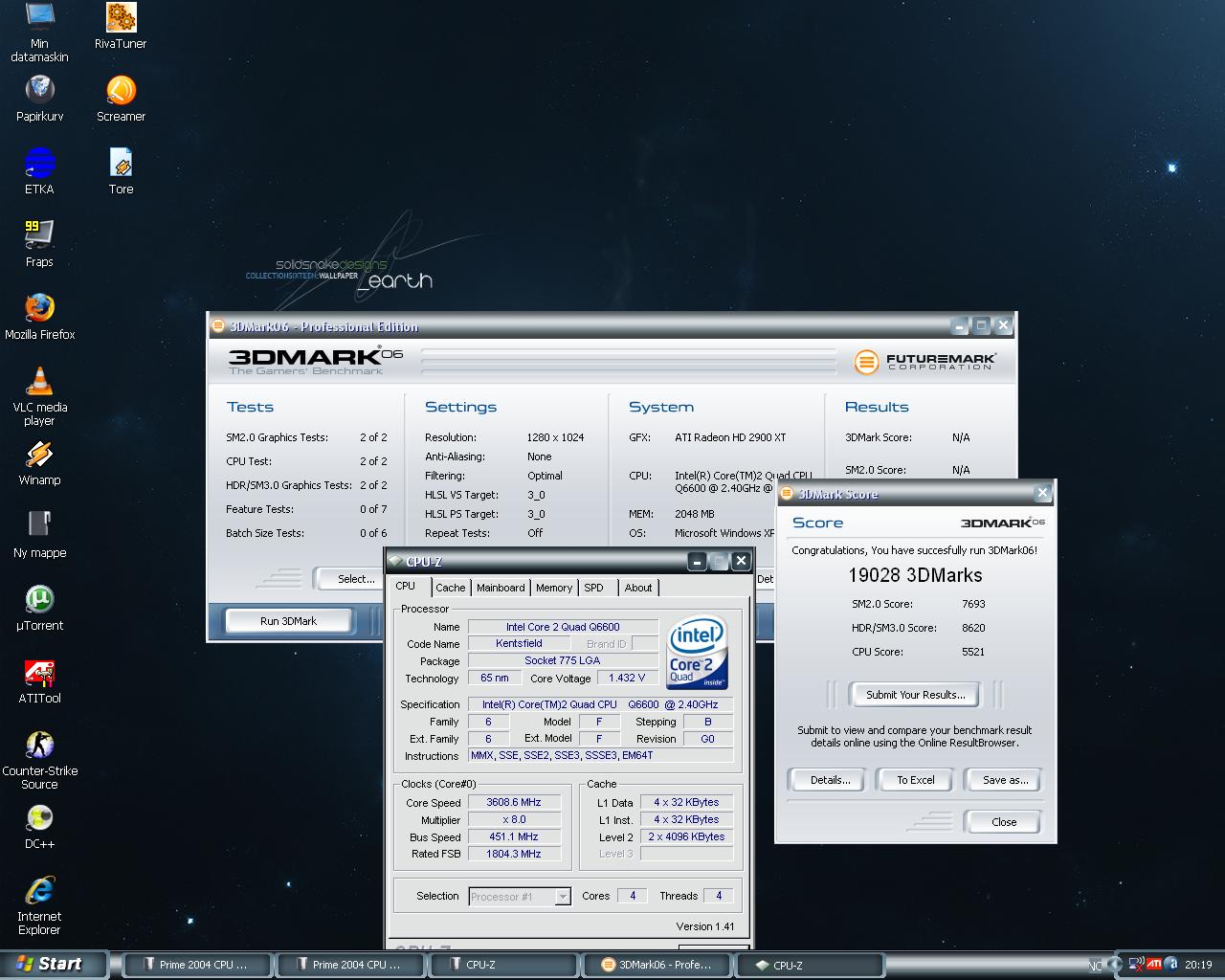Open the Winamp desktop shortcut
1225x980 pixels.
tap(39, 462)
